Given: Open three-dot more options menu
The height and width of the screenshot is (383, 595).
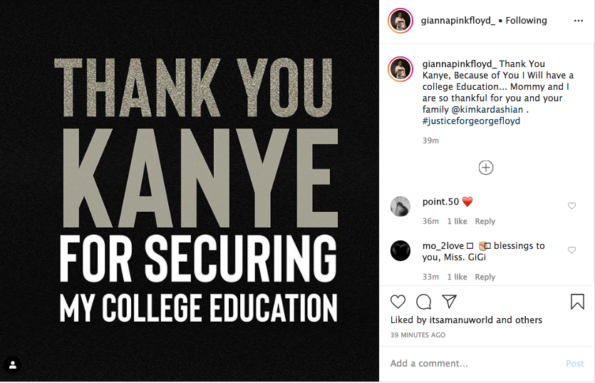Looking at the screenshot, I should tap(578, 21).
